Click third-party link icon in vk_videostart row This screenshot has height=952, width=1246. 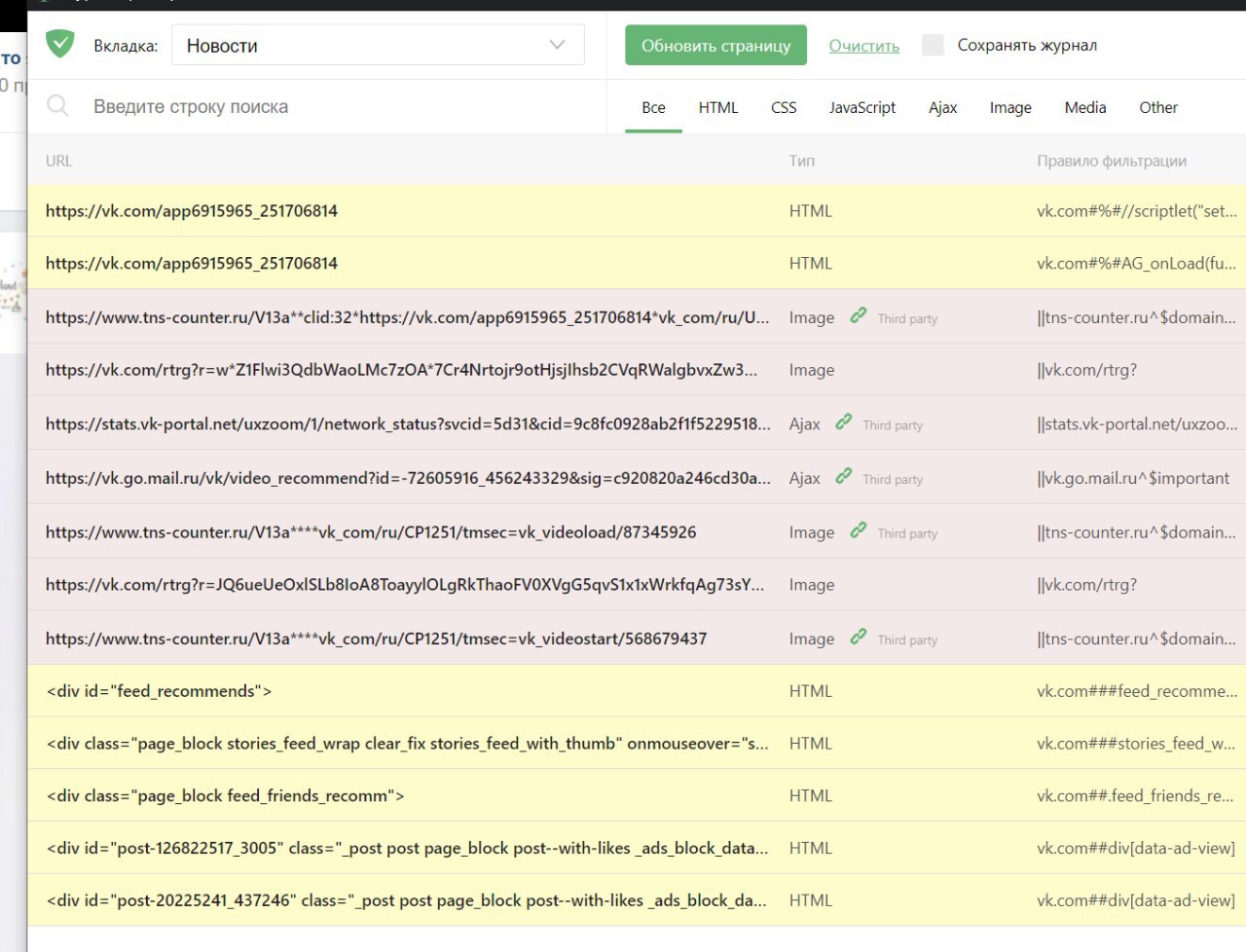point(858,637)
